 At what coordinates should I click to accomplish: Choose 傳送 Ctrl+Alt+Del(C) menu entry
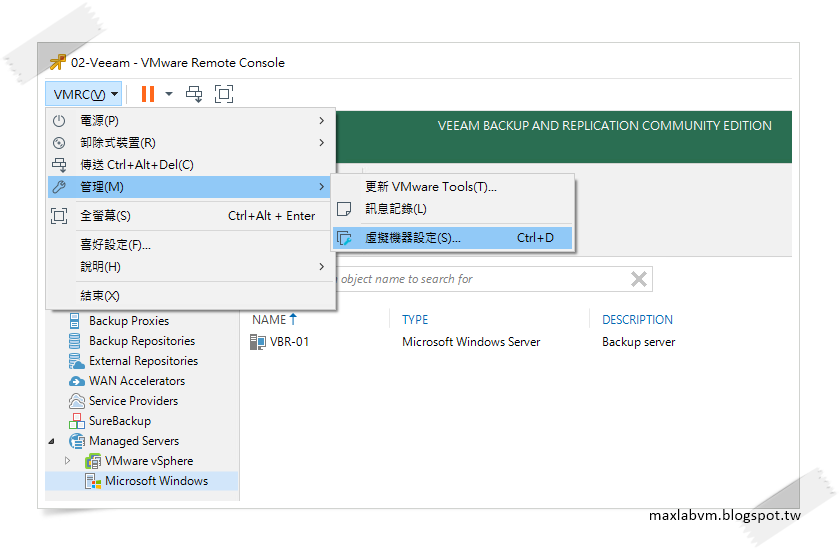pyautogui.click(x=191, y=165)
